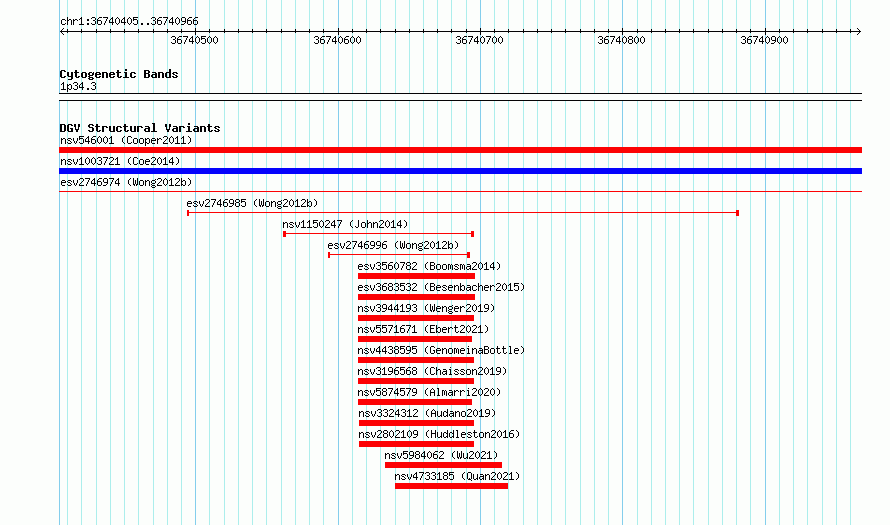Select the thin esv2746974 variant line

tap(460, 192)
